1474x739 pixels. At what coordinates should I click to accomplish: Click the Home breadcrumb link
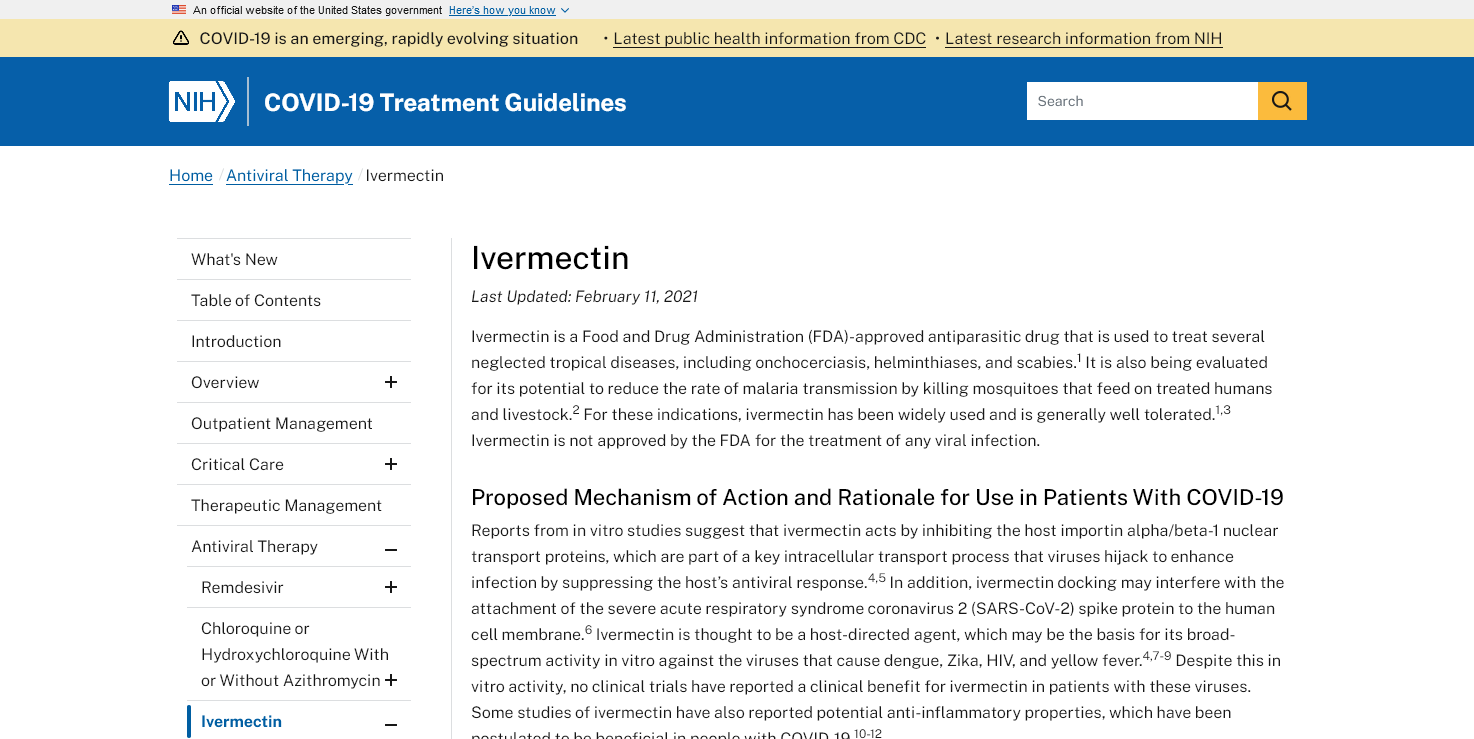coord(191,175)
